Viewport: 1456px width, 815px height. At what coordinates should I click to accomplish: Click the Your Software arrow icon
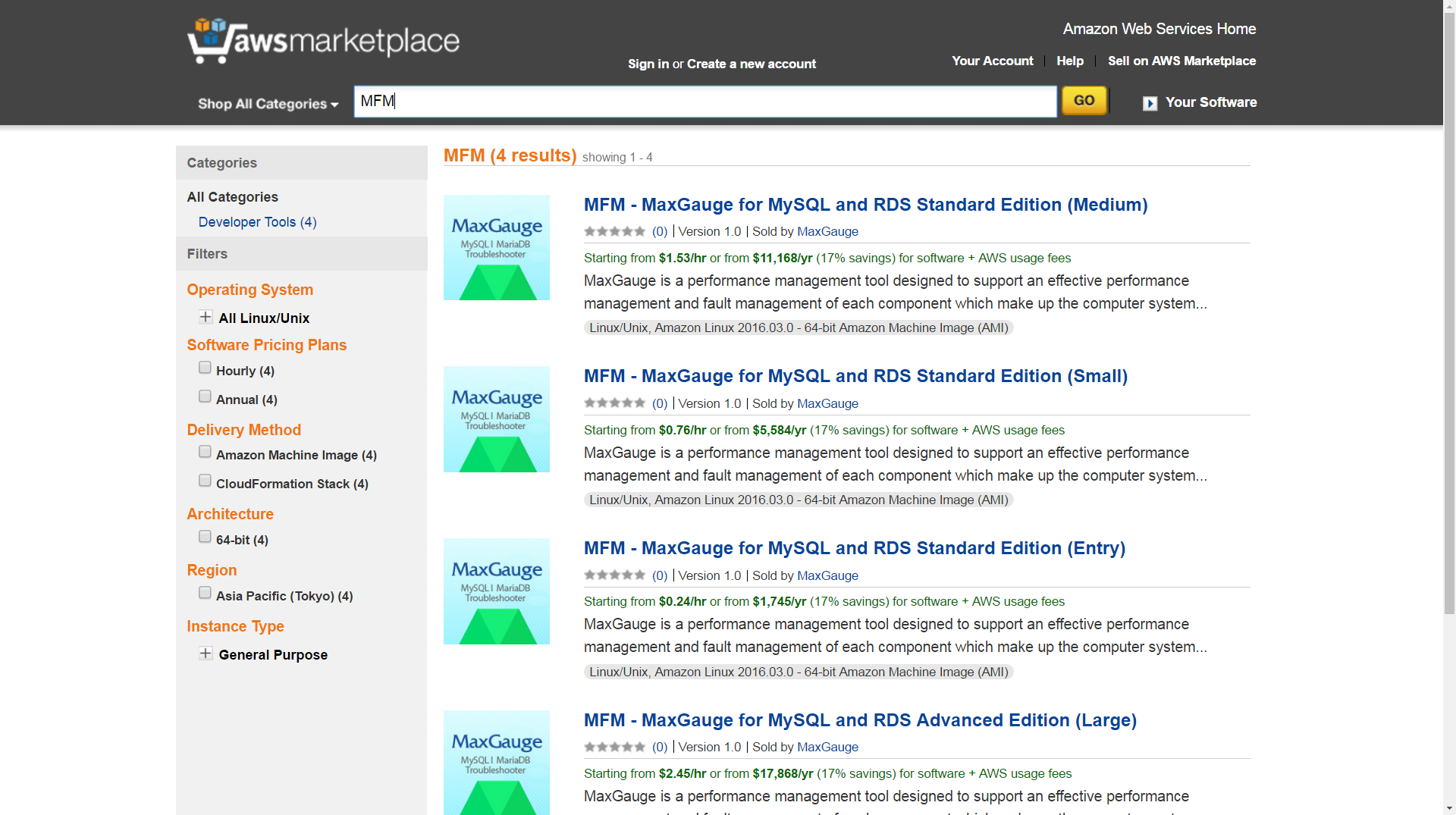pos(1150,103)
